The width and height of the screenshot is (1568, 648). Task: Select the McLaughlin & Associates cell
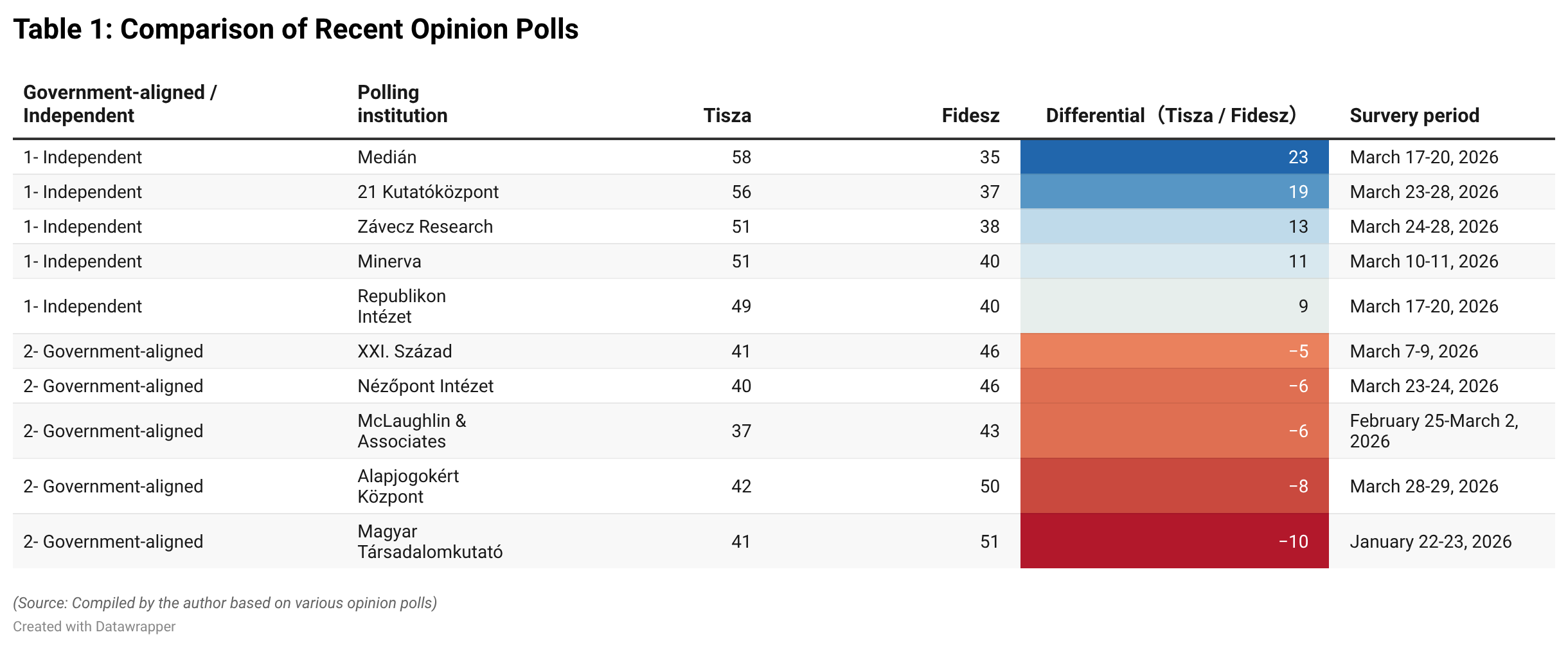pos(412,431)
